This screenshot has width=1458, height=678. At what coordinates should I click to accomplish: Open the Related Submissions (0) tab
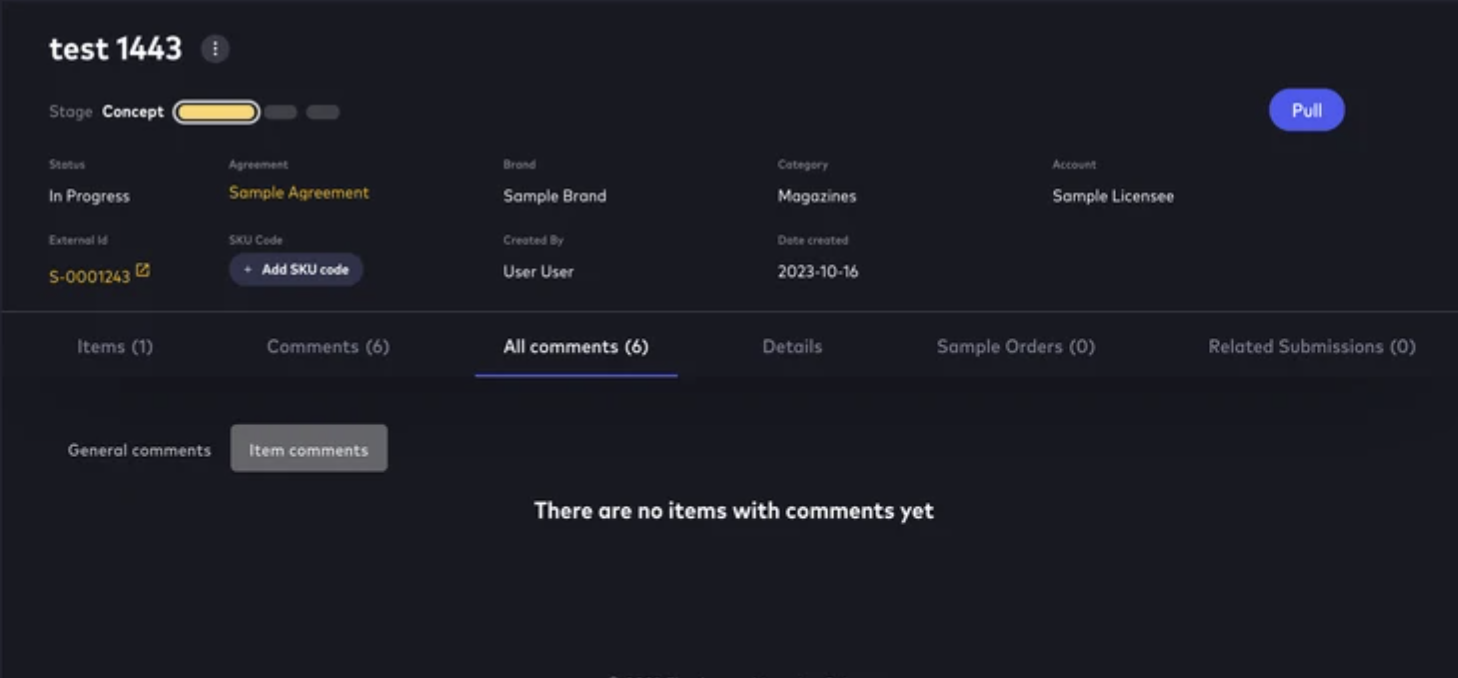(1311, 346)
